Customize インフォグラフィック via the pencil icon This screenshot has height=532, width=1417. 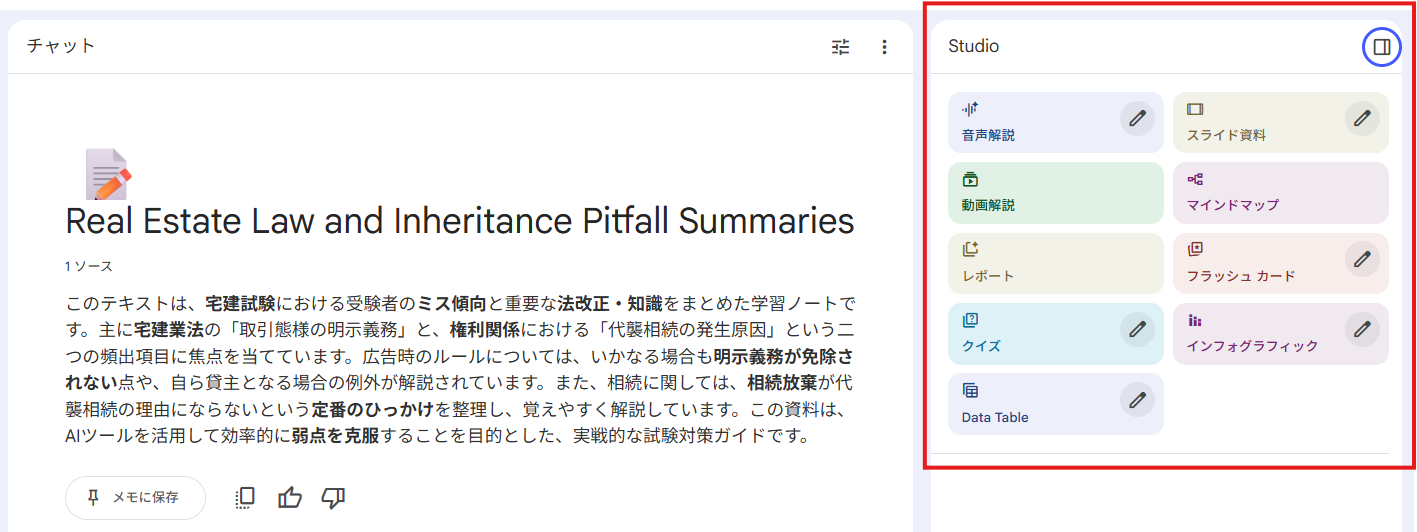pyautogui.click(x=1362, y=329)
